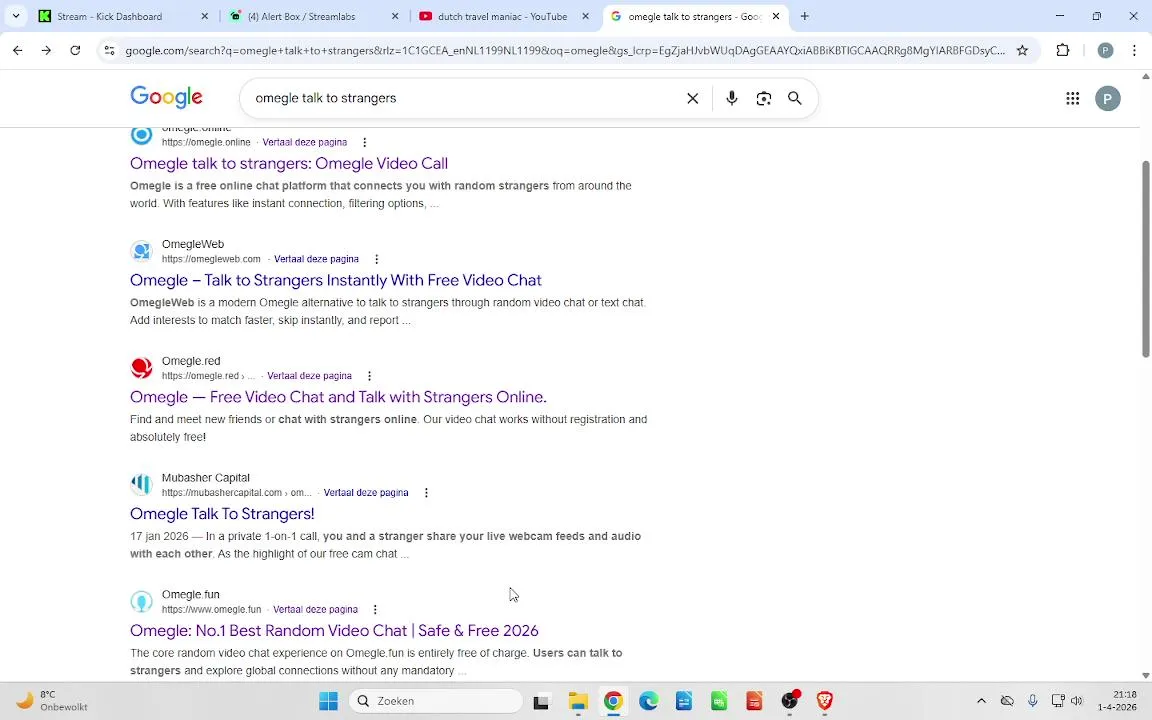Open more options for Omegle.red result

[370, 376]
